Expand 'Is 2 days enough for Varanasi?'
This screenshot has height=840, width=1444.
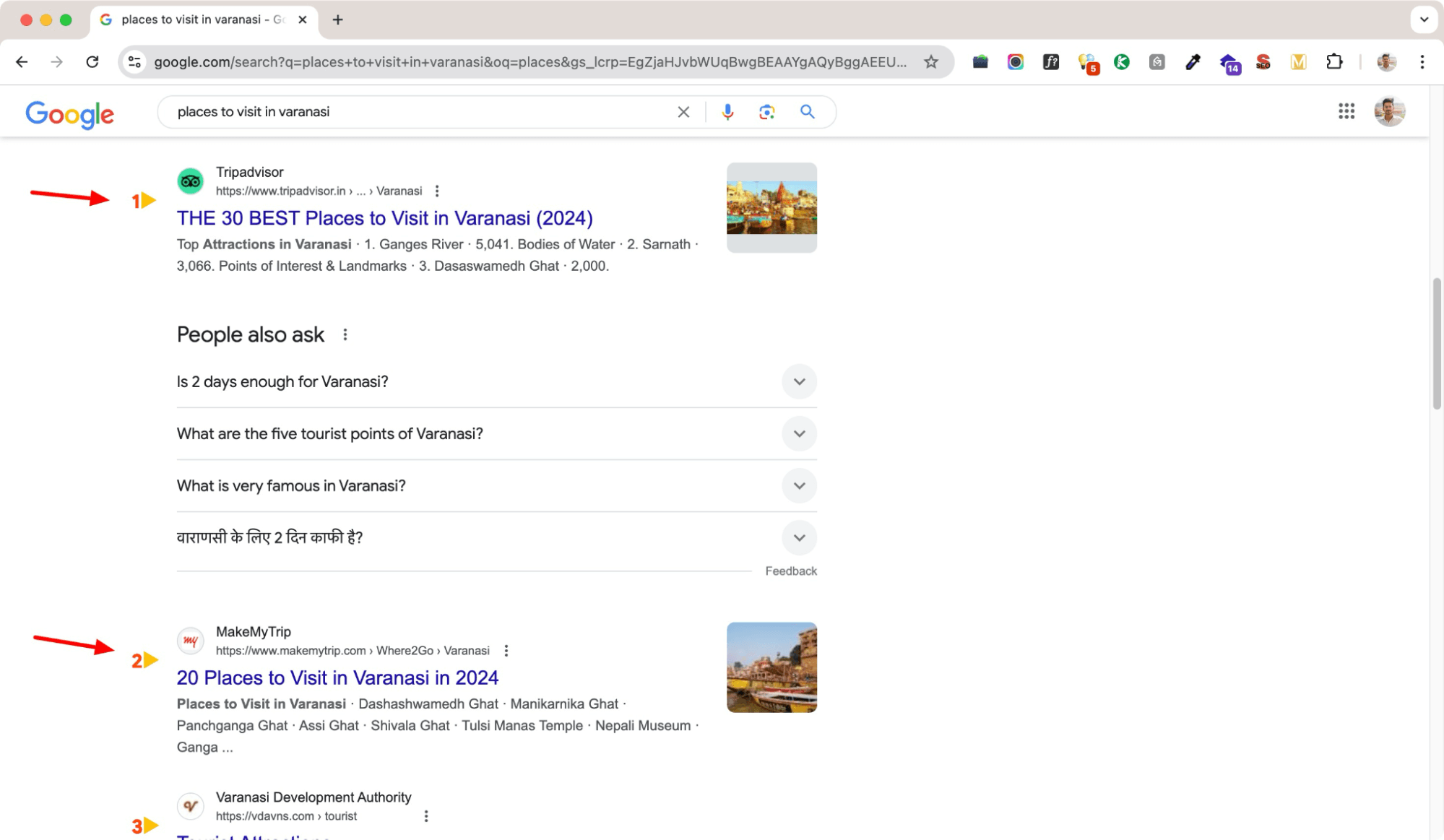[x=799, y=381]
